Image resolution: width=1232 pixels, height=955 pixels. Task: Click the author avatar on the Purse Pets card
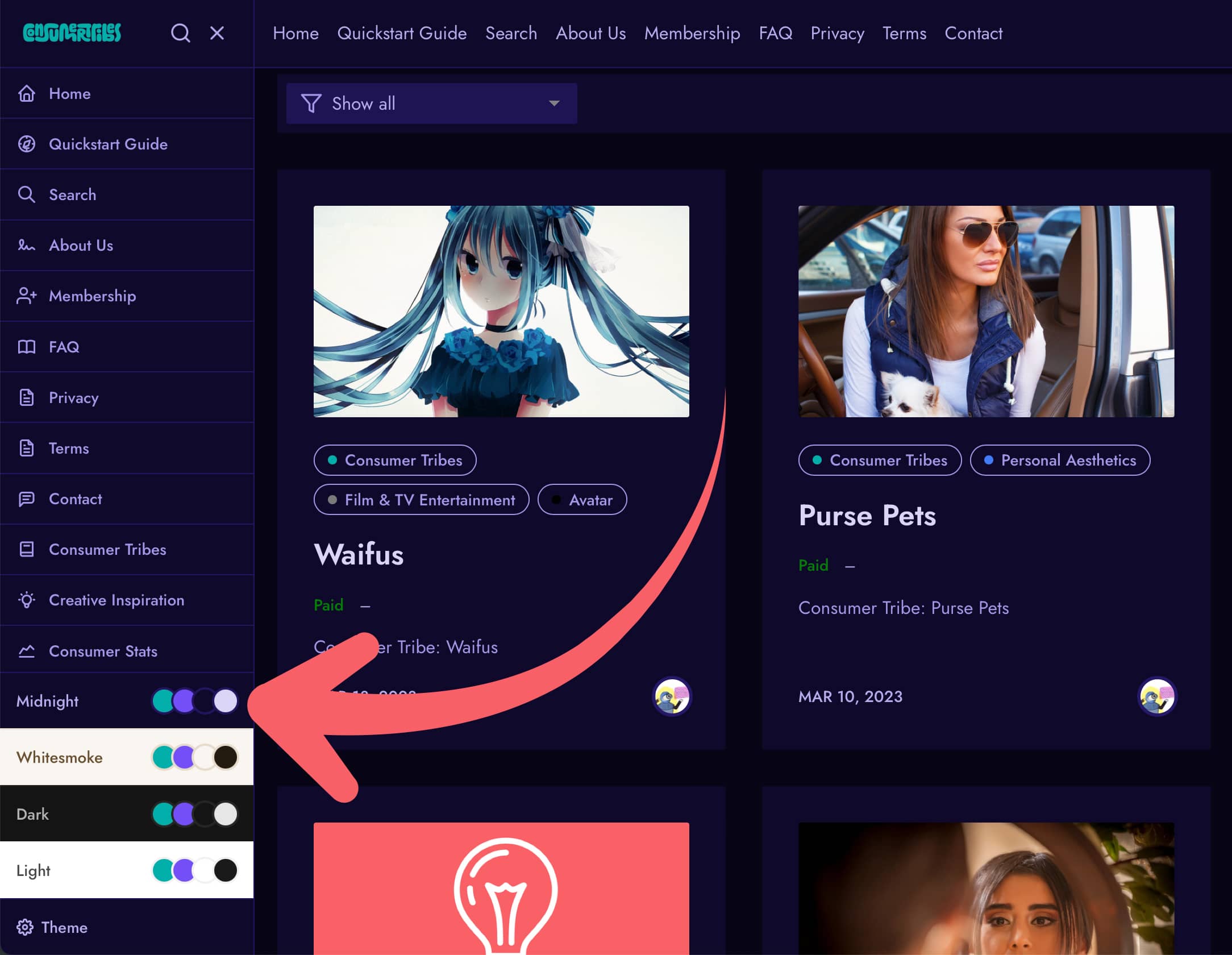(1157, 696)
